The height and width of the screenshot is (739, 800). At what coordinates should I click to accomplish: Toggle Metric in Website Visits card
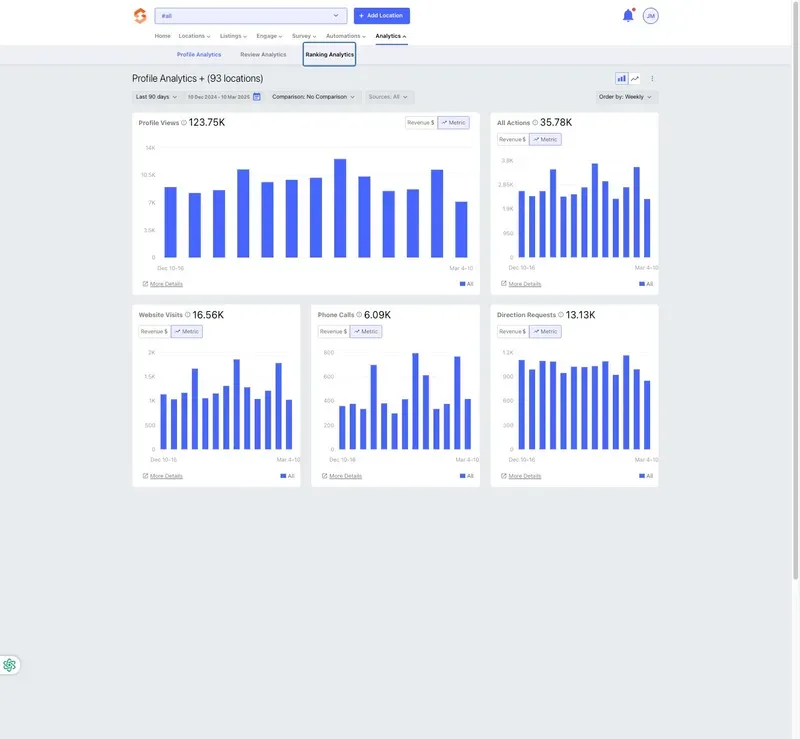[187, 332]
